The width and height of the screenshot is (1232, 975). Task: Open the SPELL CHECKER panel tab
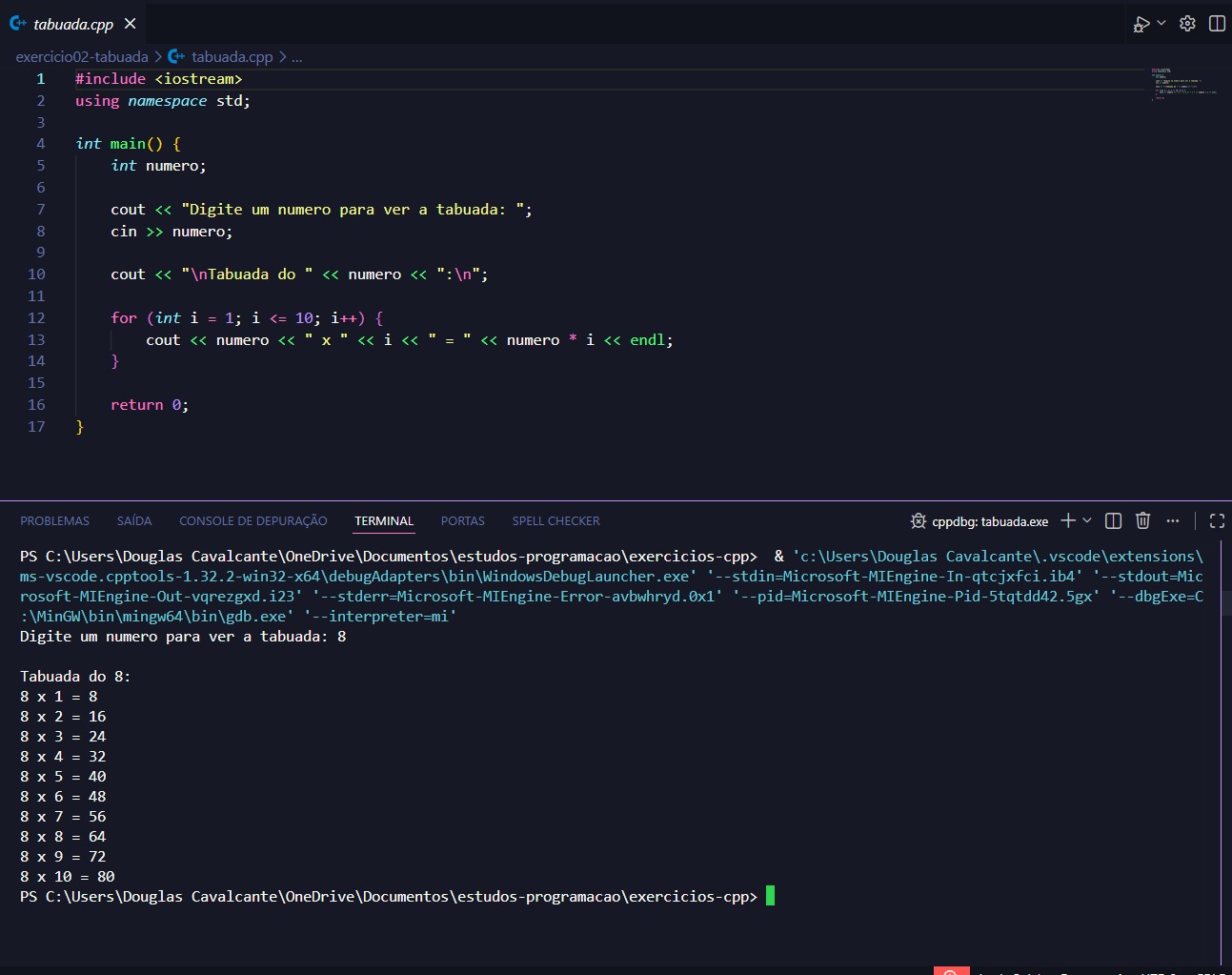click(556, 521)
